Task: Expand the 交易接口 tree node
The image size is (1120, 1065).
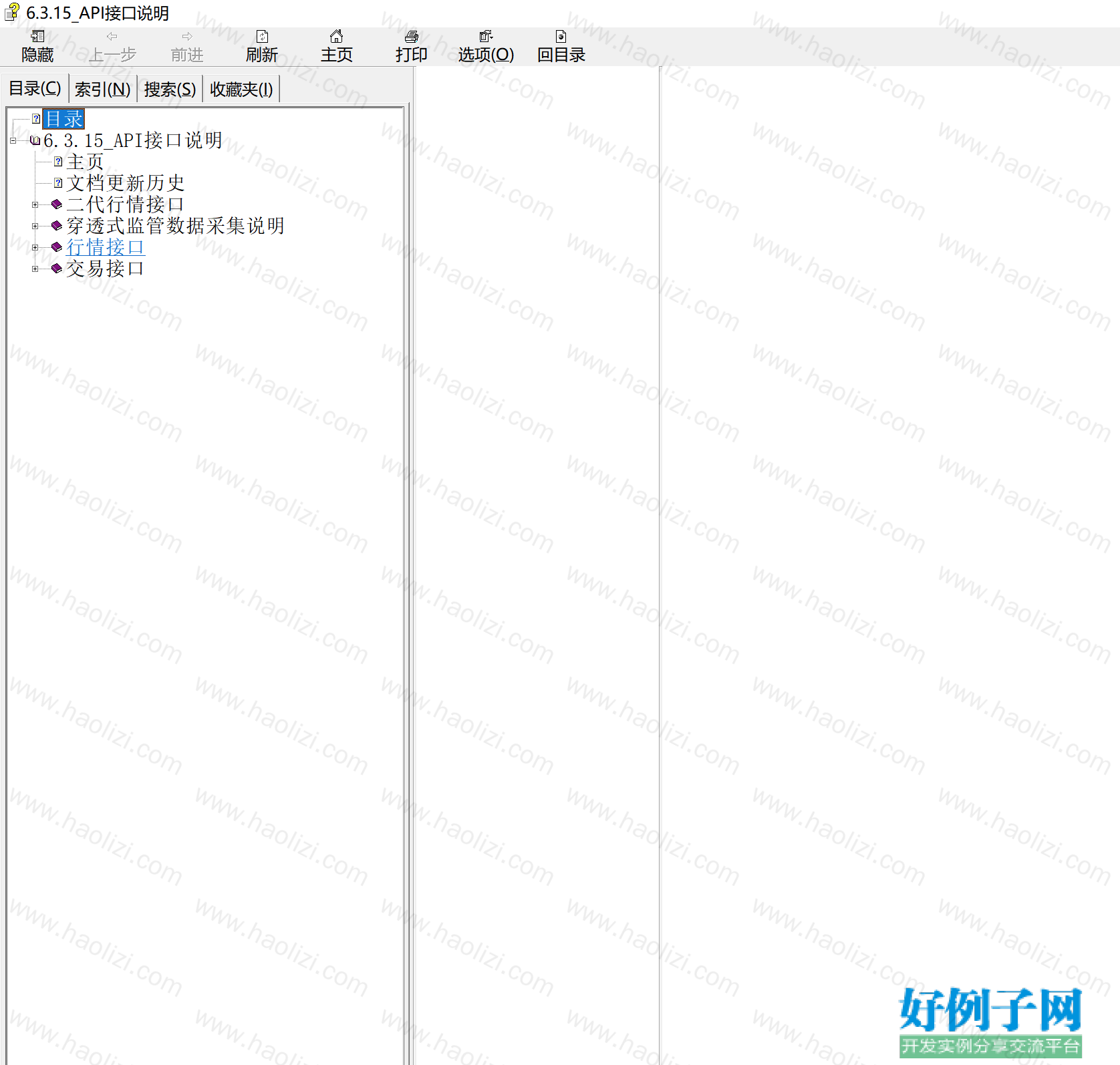Action: pos(35,269)
